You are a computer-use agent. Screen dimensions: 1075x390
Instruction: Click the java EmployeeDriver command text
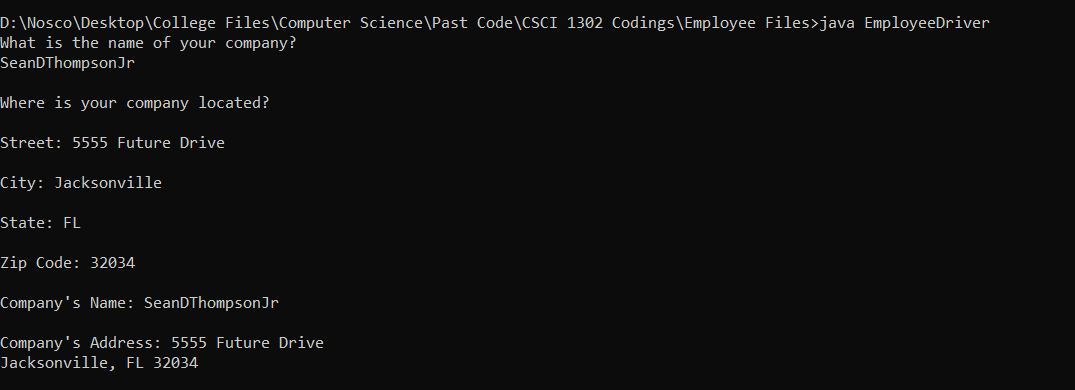tap(904, 23)
